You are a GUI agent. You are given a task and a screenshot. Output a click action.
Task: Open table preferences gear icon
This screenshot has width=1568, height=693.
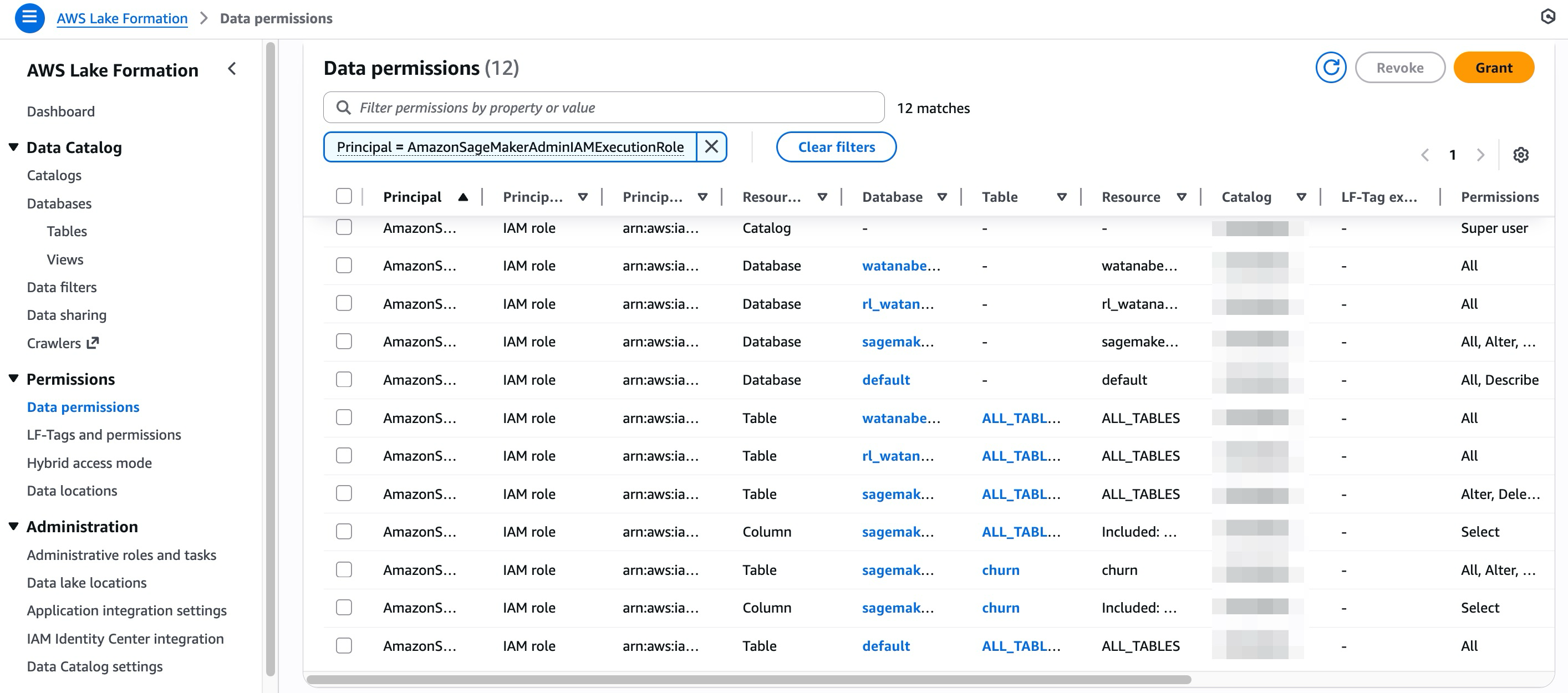pos(1520,155)
